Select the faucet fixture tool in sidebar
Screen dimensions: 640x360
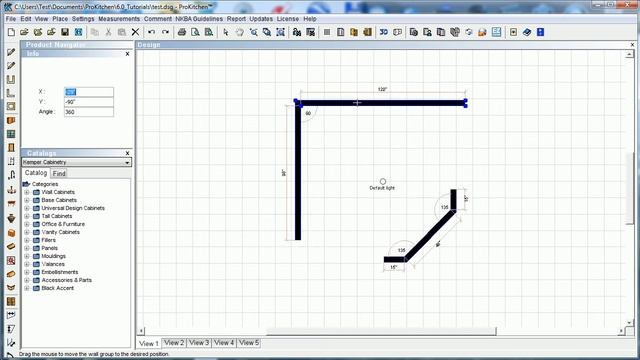(x=11, y=176)
